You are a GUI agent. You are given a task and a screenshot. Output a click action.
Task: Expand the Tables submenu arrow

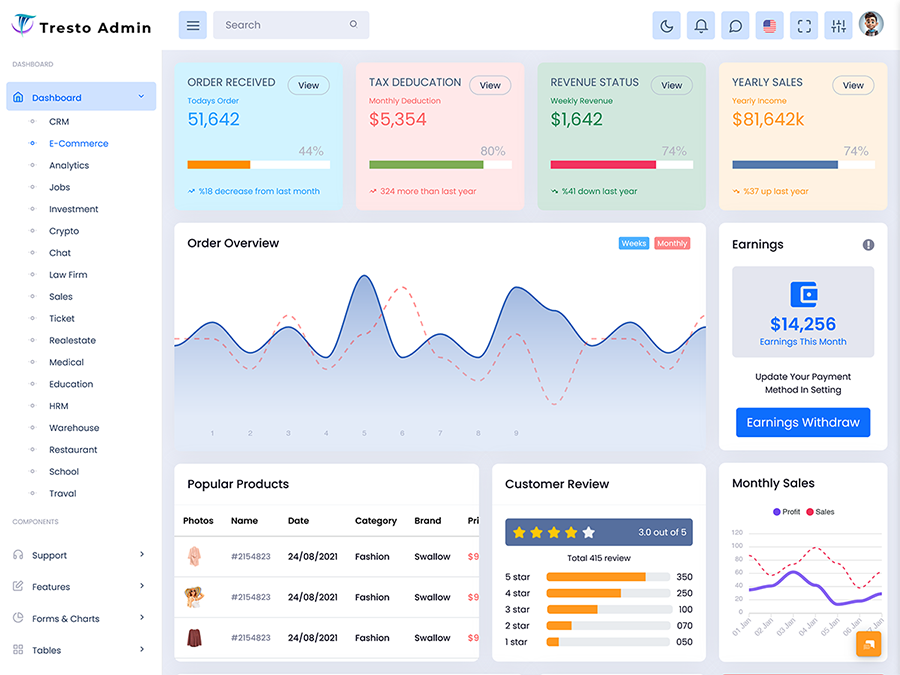[x=142, y=649]
